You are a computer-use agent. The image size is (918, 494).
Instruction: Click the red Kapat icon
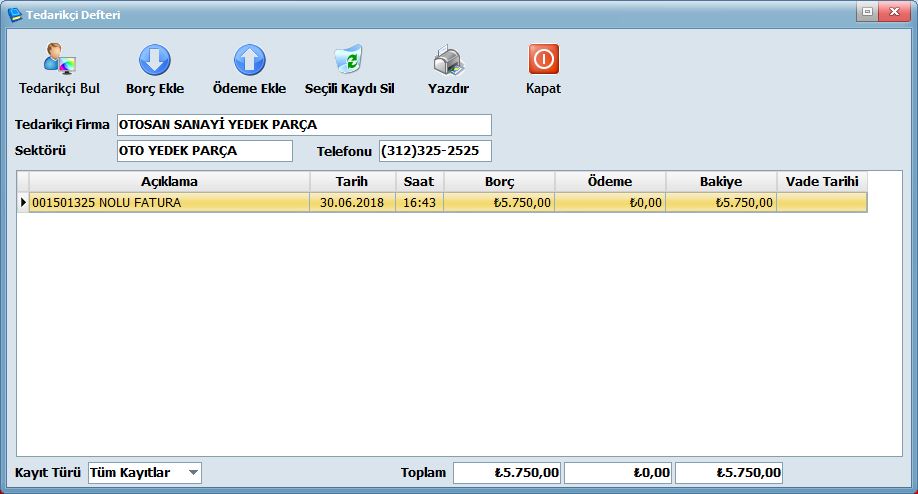[x=543, y=61]
